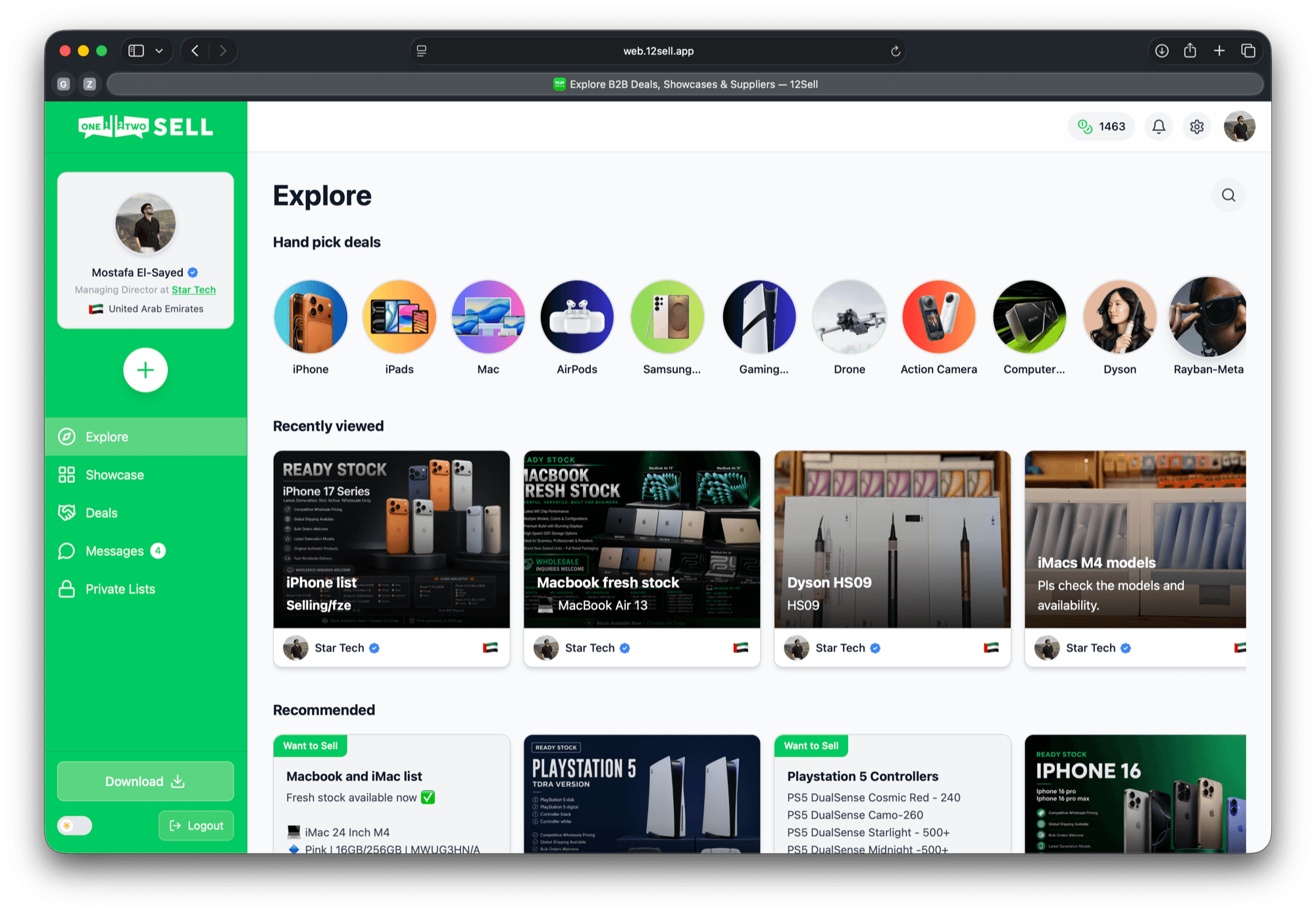
Task: Reload the page with refresh icon
Action: pos(895,51)
